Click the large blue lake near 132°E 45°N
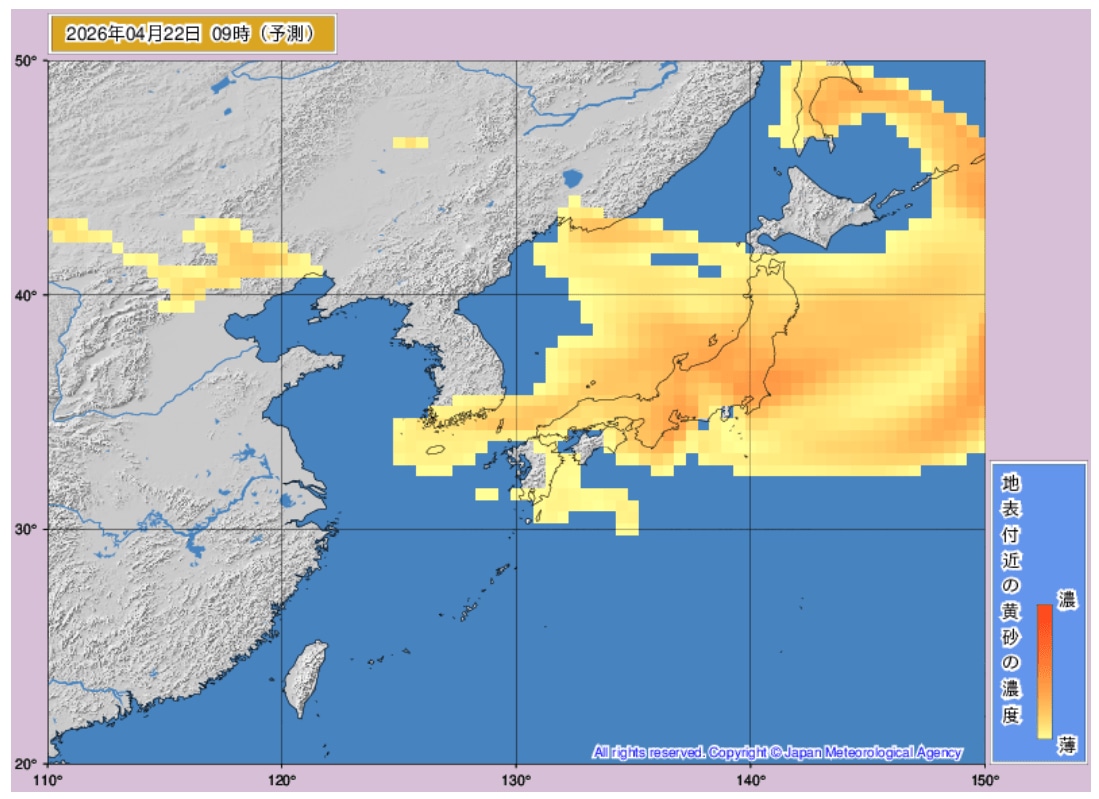Image resolution: width=1099 pixels, height=799 pixels. 572,180
